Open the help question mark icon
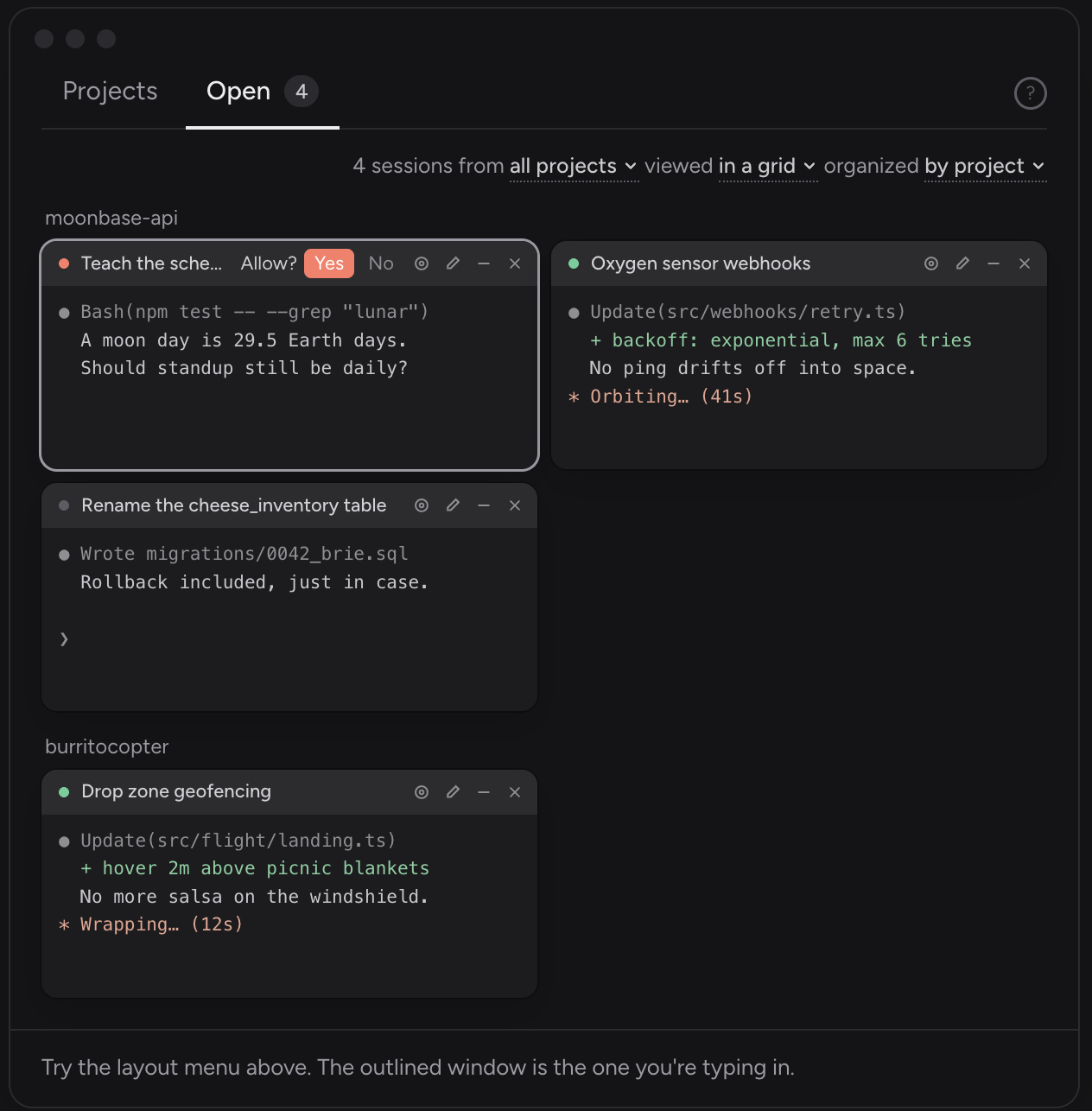Viewport: 1092px width, 1111px height. tap(1030, 93)
